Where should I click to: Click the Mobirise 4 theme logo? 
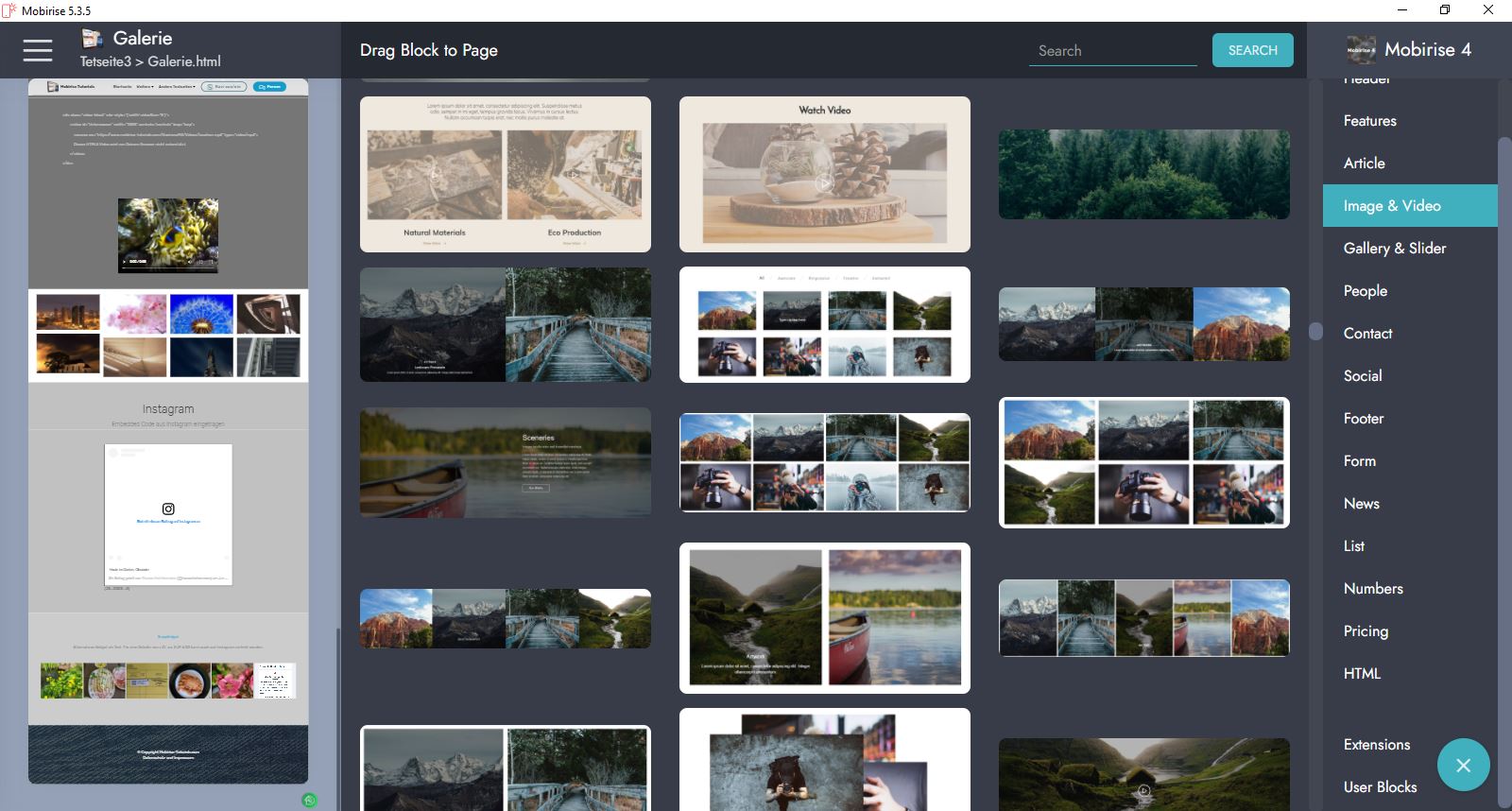pyautogui.click(x=1361, y=50)
